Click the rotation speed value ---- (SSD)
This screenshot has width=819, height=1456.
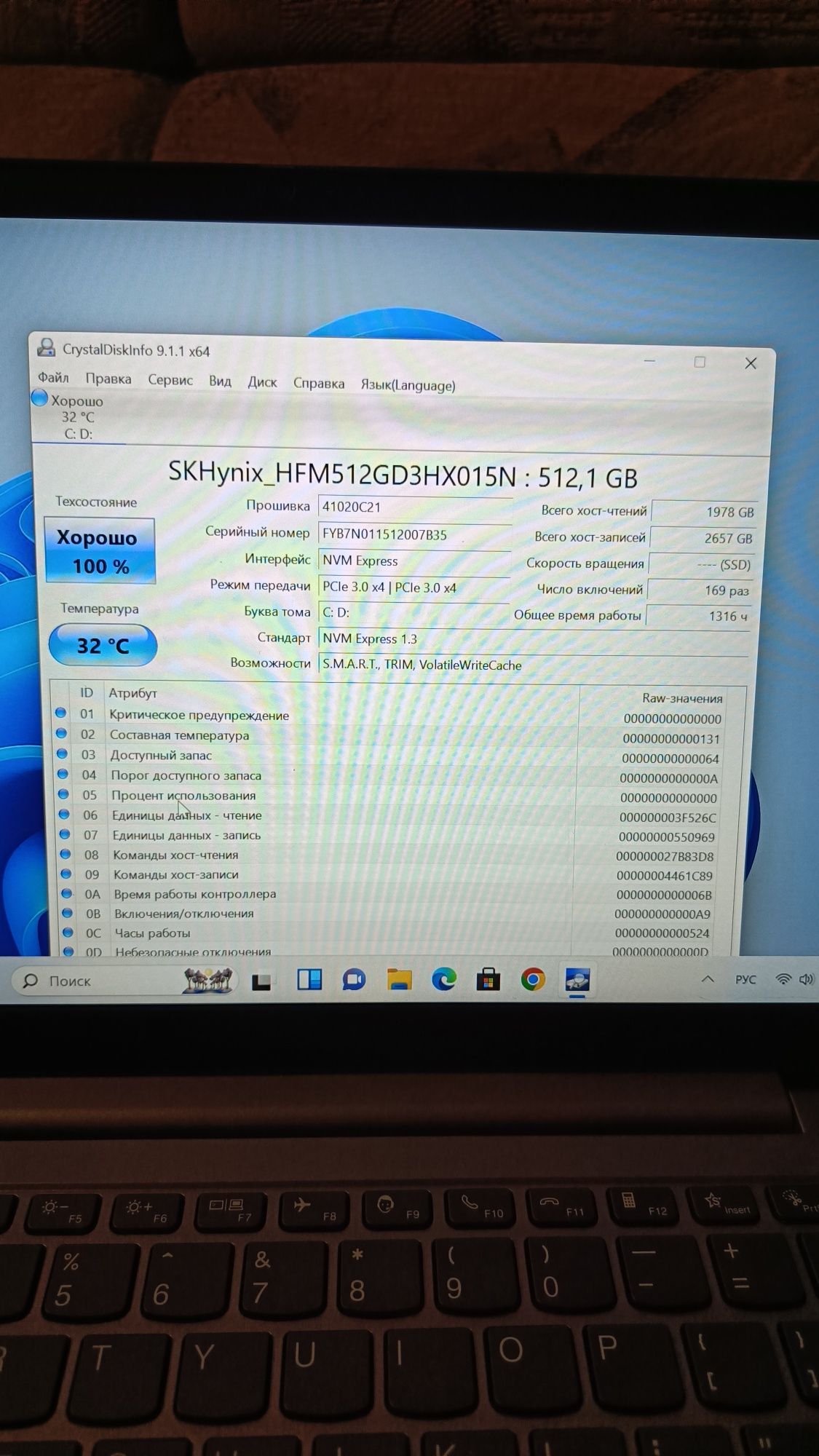[x=701, y=564]
